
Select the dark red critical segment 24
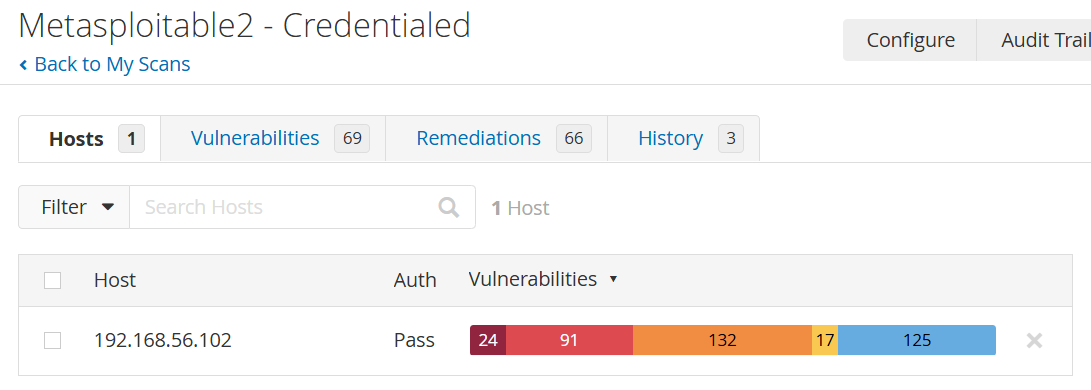click(488, 341)
